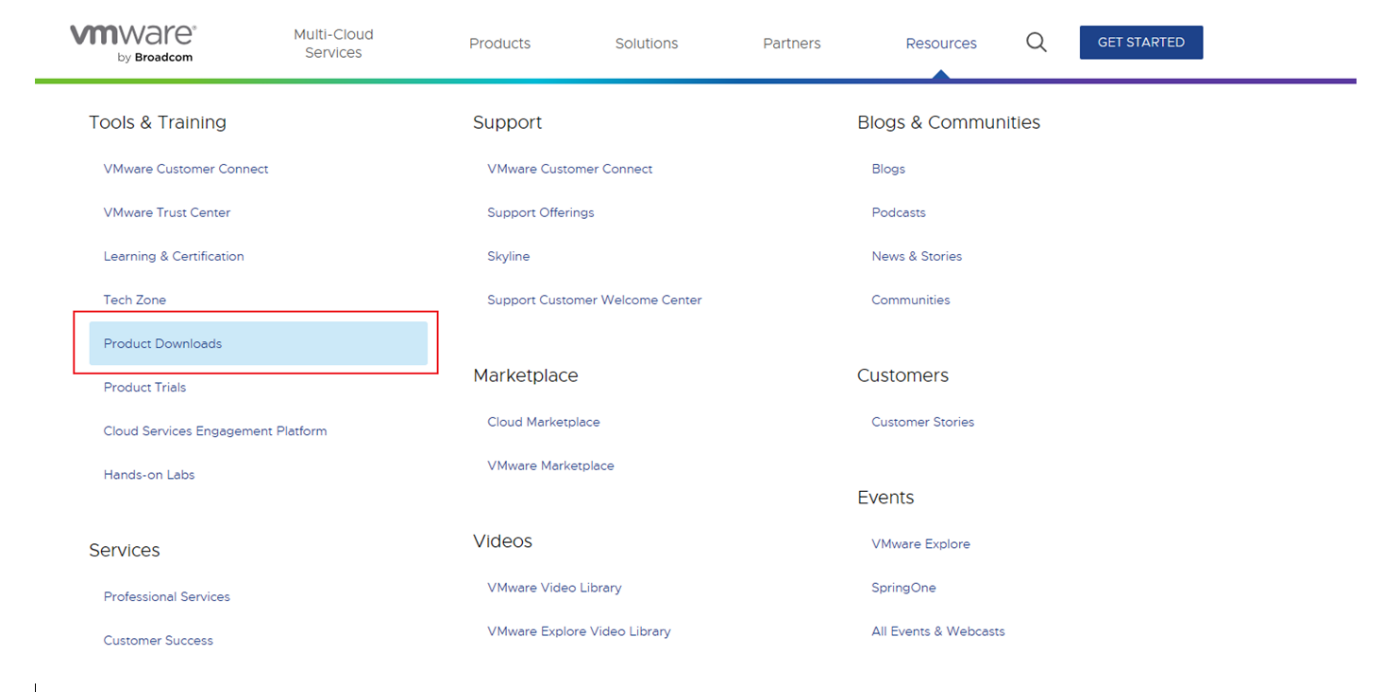
Task: Open Customer Stories link
Action: (x=923, y=422)
